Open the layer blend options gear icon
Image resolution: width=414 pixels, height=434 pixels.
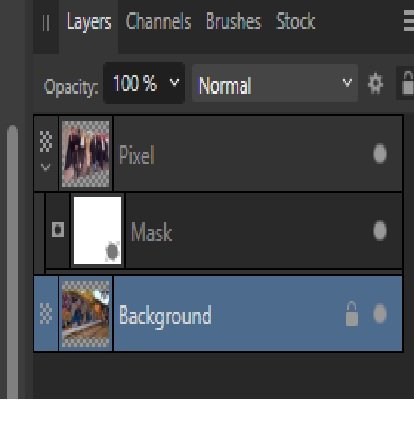[x=375, y=84]
